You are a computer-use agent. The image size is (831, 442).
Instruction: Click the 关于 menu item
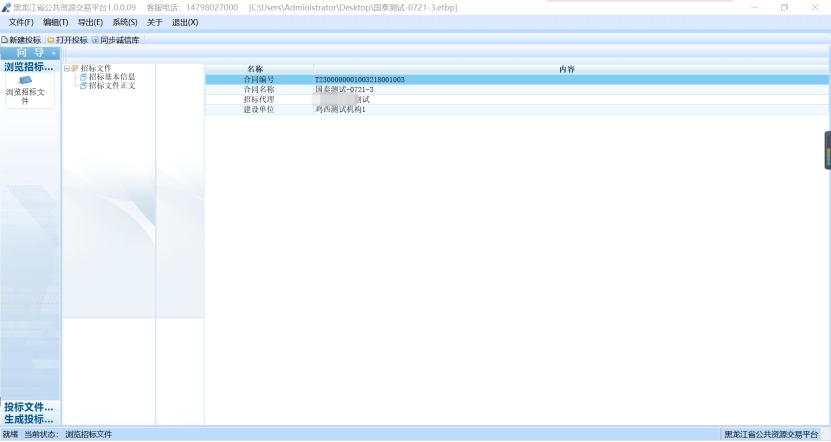[154, 22]
